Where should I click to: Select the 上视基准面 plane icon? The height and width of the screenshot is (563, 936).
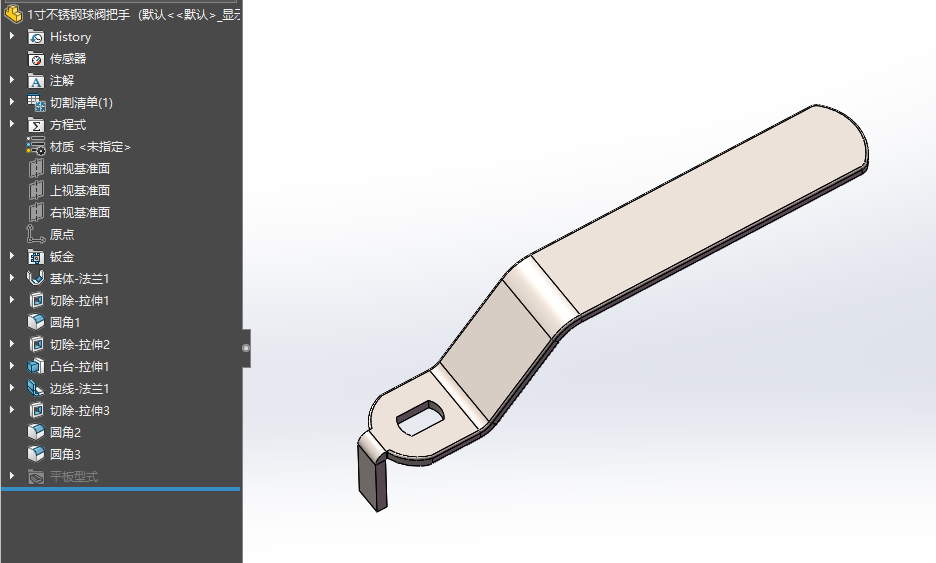36,190
